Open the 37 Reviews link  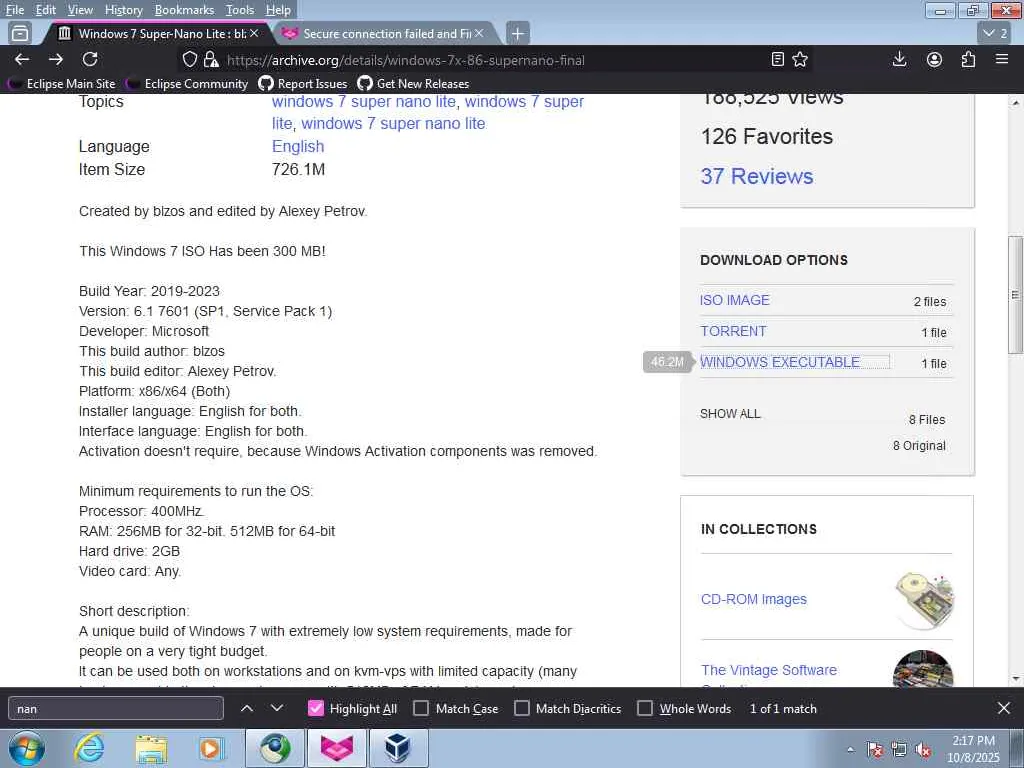tap(757, 176)
